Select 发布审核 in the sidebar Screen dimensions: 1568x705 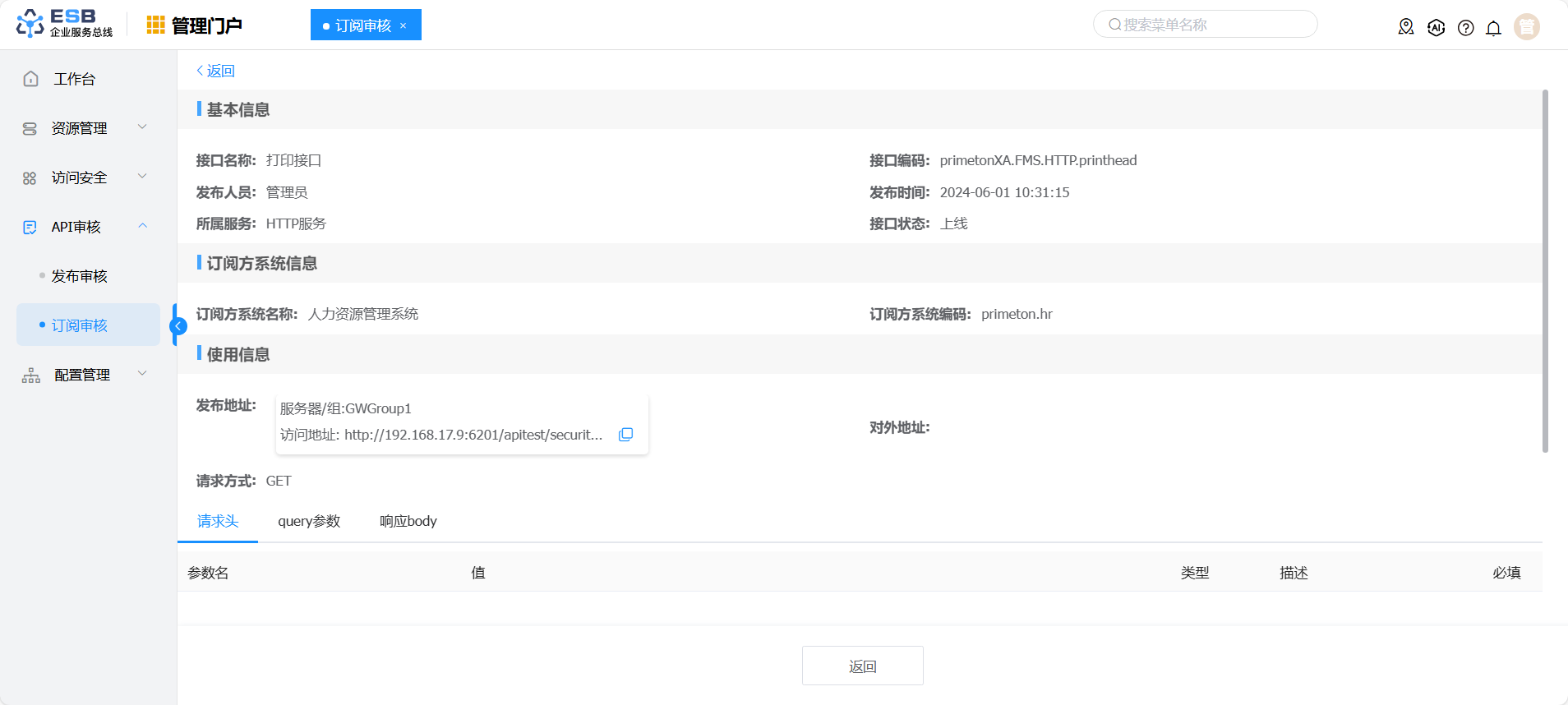click(x=80, y=276)
